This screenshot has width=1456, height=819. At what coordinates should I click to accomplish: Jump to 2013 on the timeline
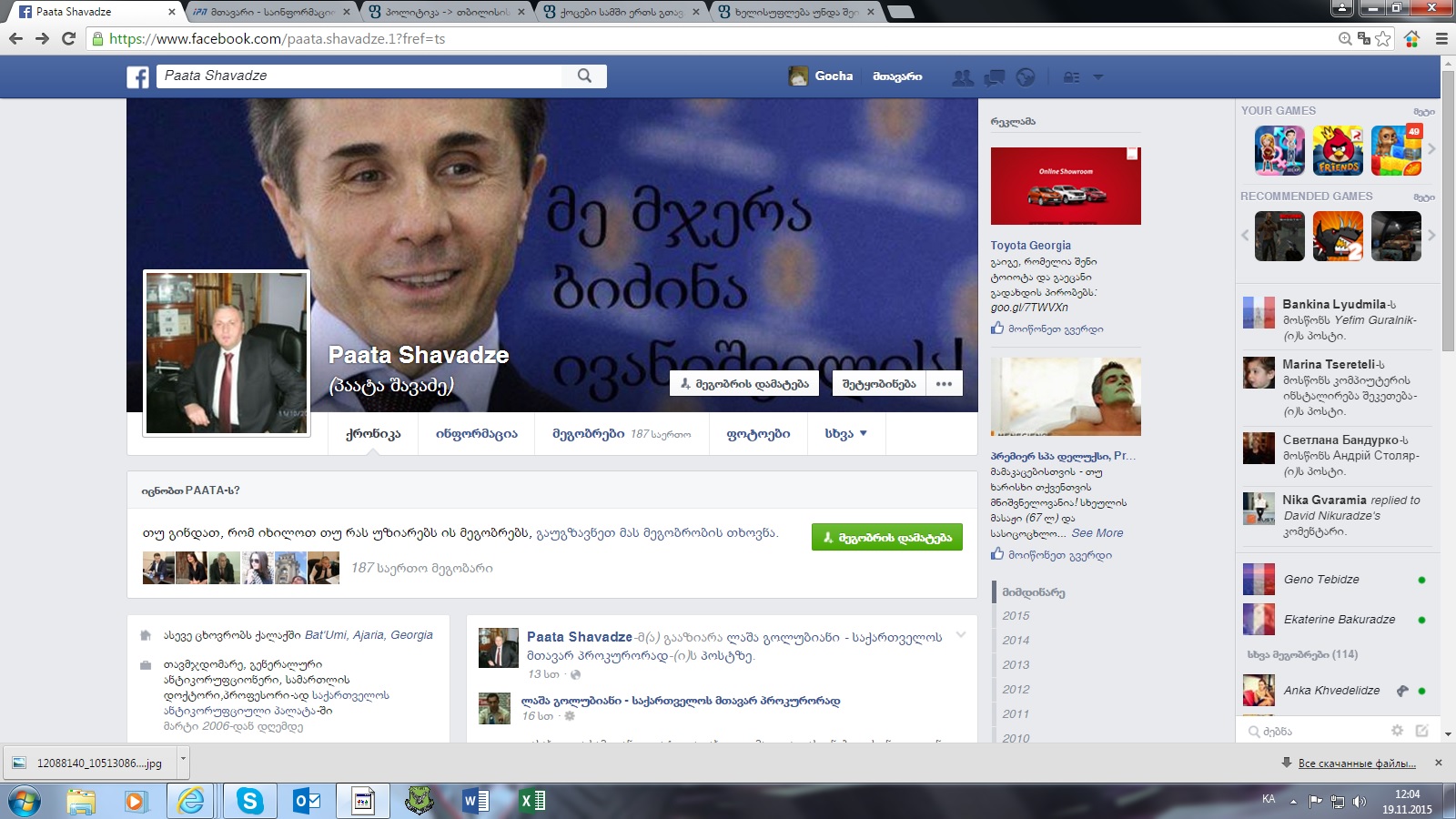[1016, 665]
